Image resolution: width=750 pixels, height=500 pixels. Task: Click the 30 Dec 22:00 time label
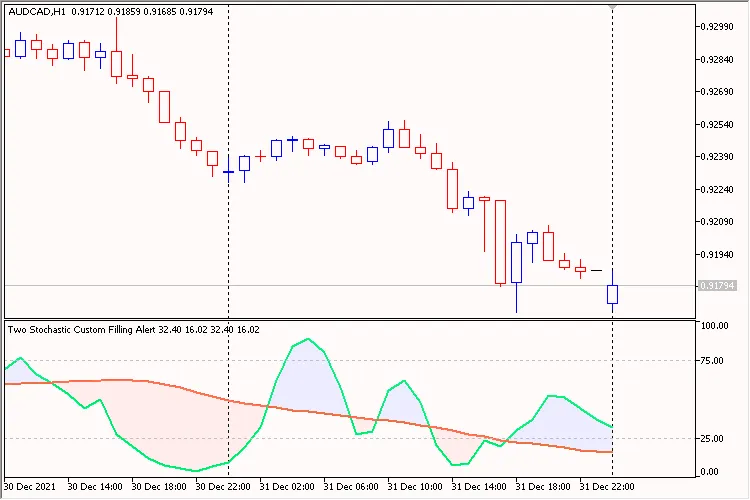[x=223, y=487]
